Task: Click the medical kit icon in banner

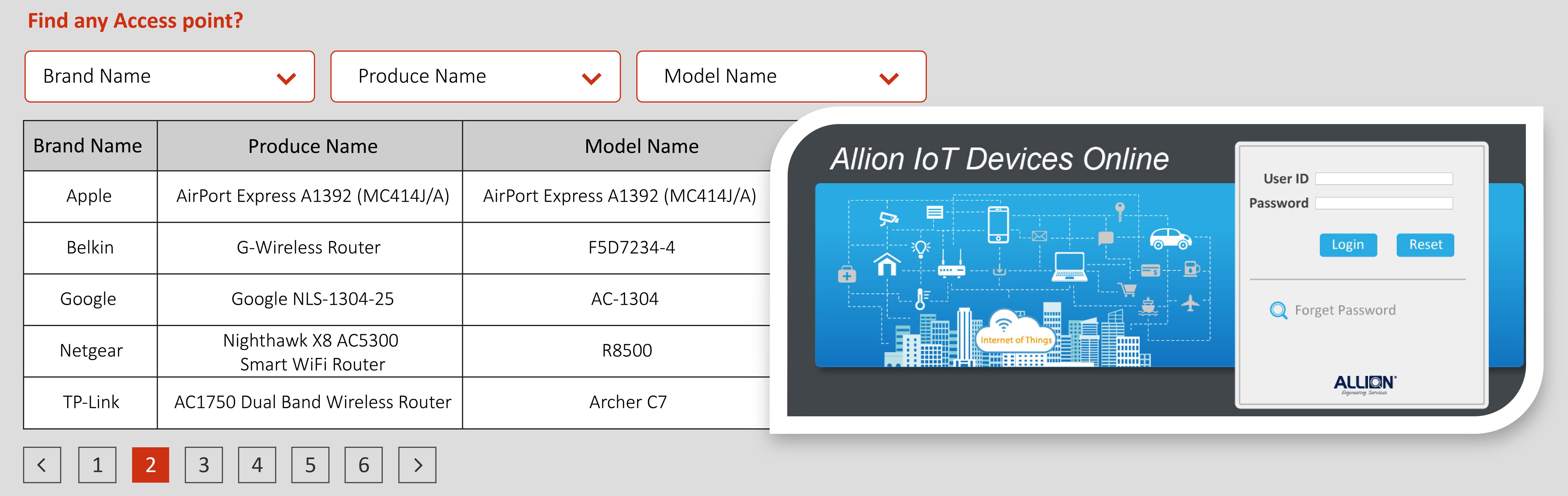Action: click(847, 275)
